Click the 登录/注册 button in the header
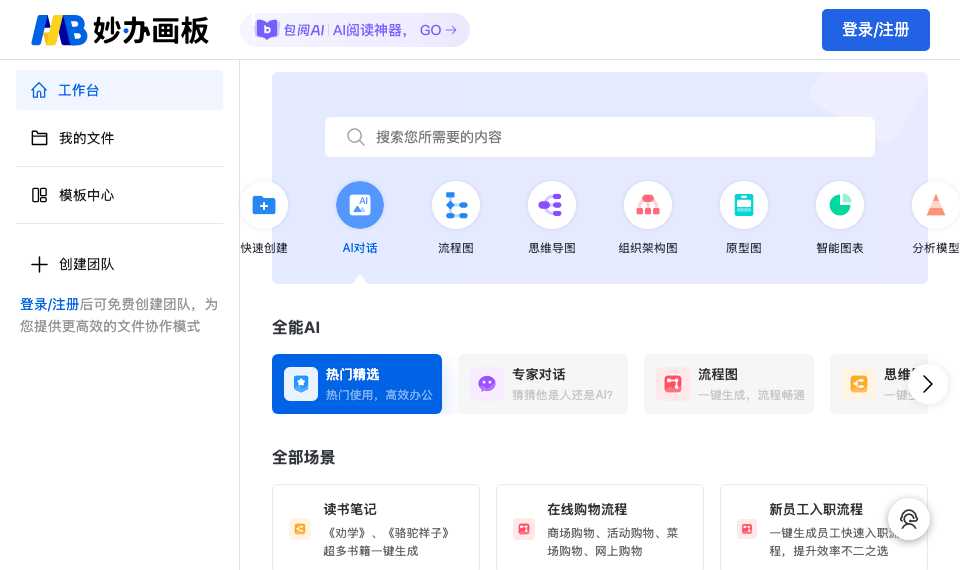 [876, 30]
